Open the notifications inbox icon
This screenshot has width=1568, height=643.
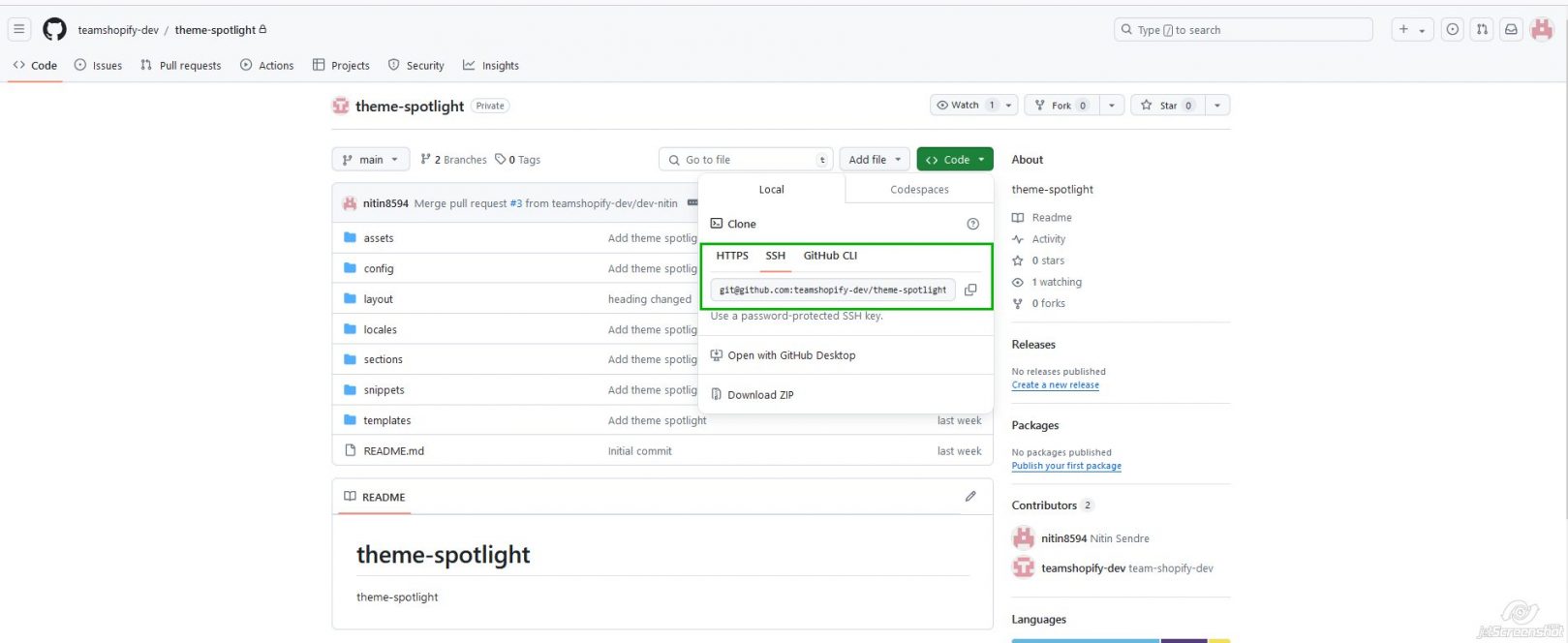1510,30
